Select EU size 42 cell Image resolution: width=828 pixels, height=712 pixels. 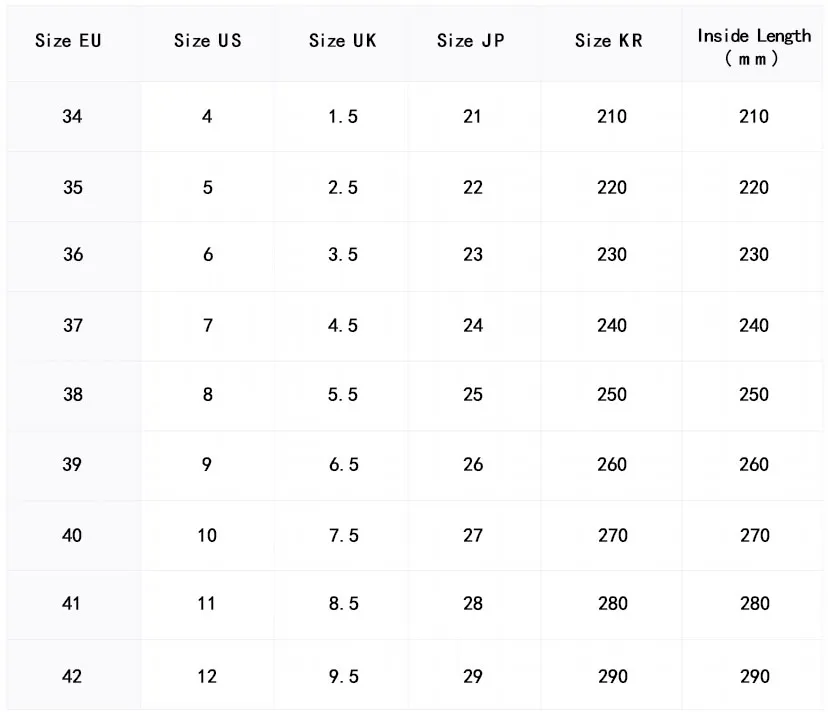pos(72,676)
